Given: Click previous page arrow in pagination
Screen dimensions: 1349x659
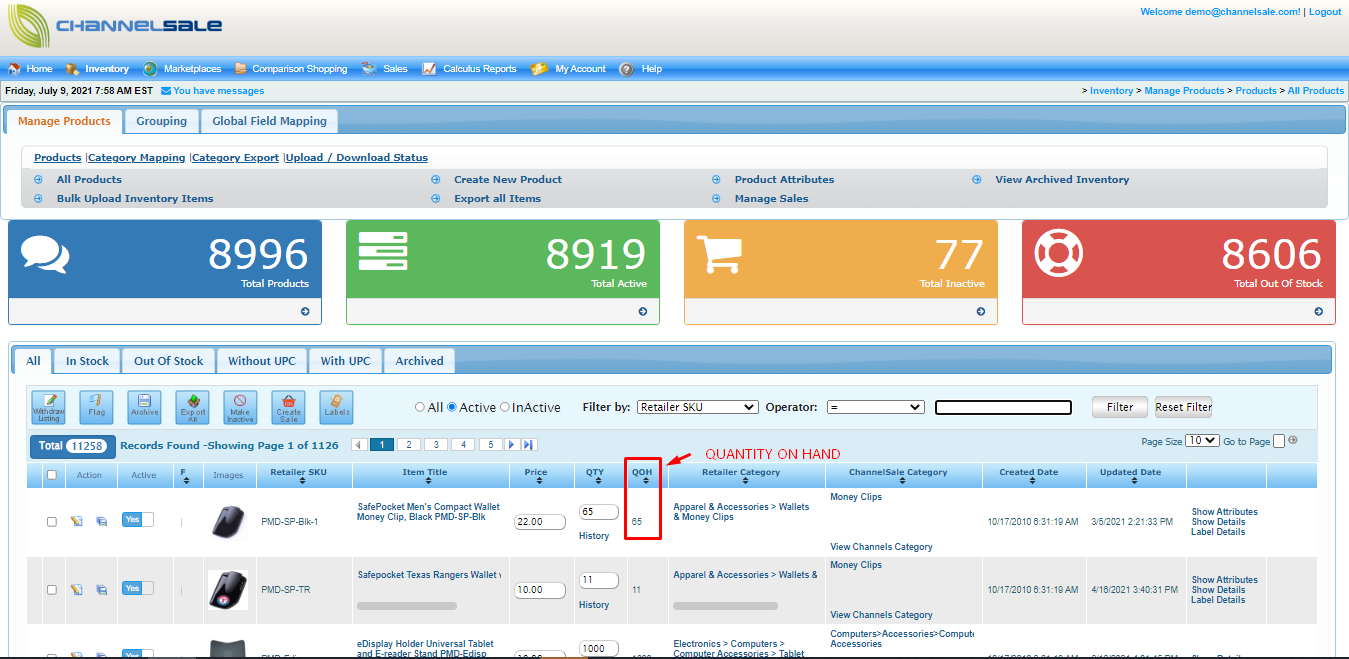Looking at the screenshot, I should (x=360, y=445).
